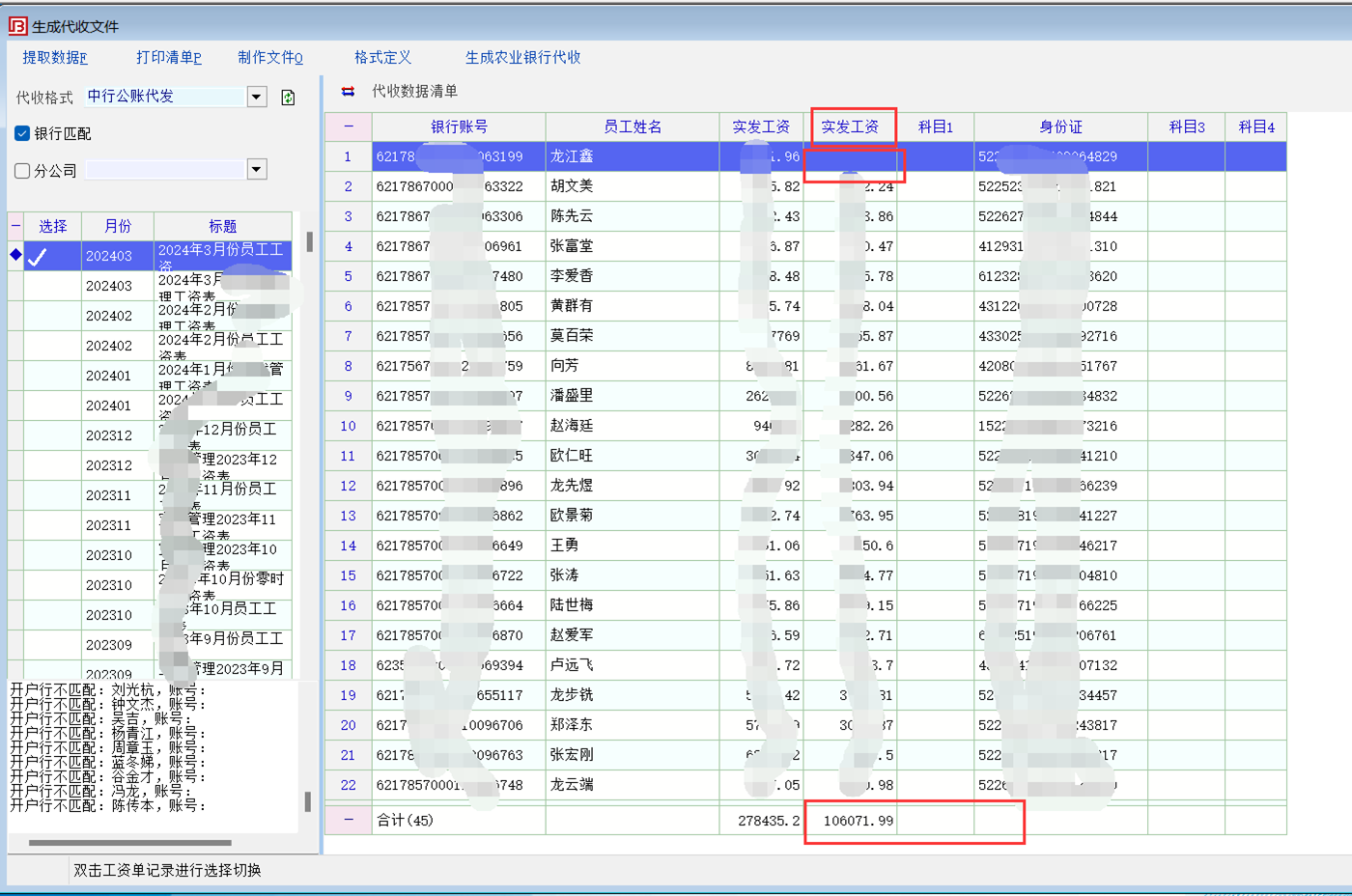The width and height of the screenshot is (1352, 896).
Task: Enable the 分公司 checkbox
Action: click(x=22, y=171)
